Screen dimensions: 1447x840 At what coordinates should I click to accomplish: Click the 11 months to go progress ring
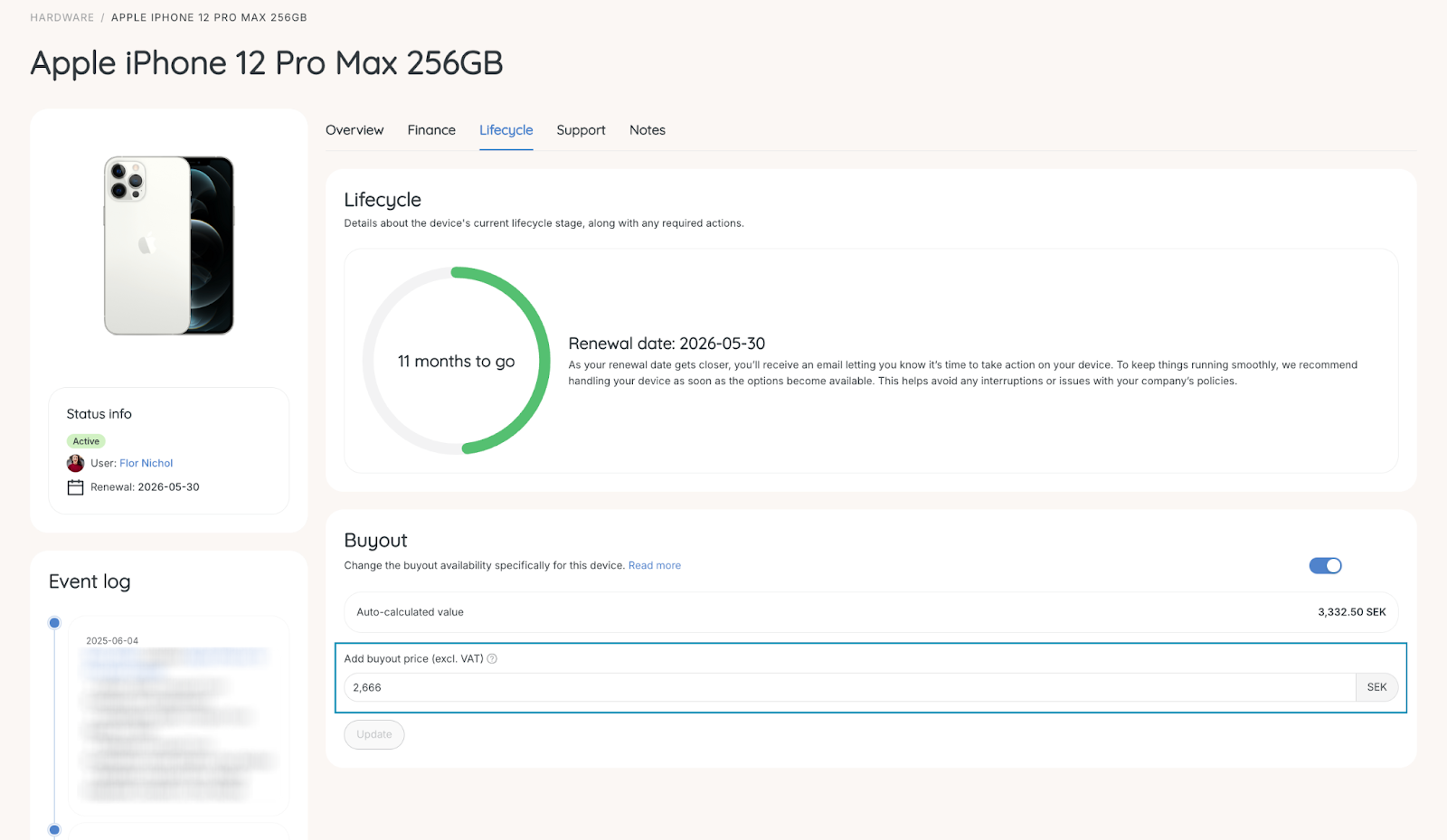pos(457,361)
